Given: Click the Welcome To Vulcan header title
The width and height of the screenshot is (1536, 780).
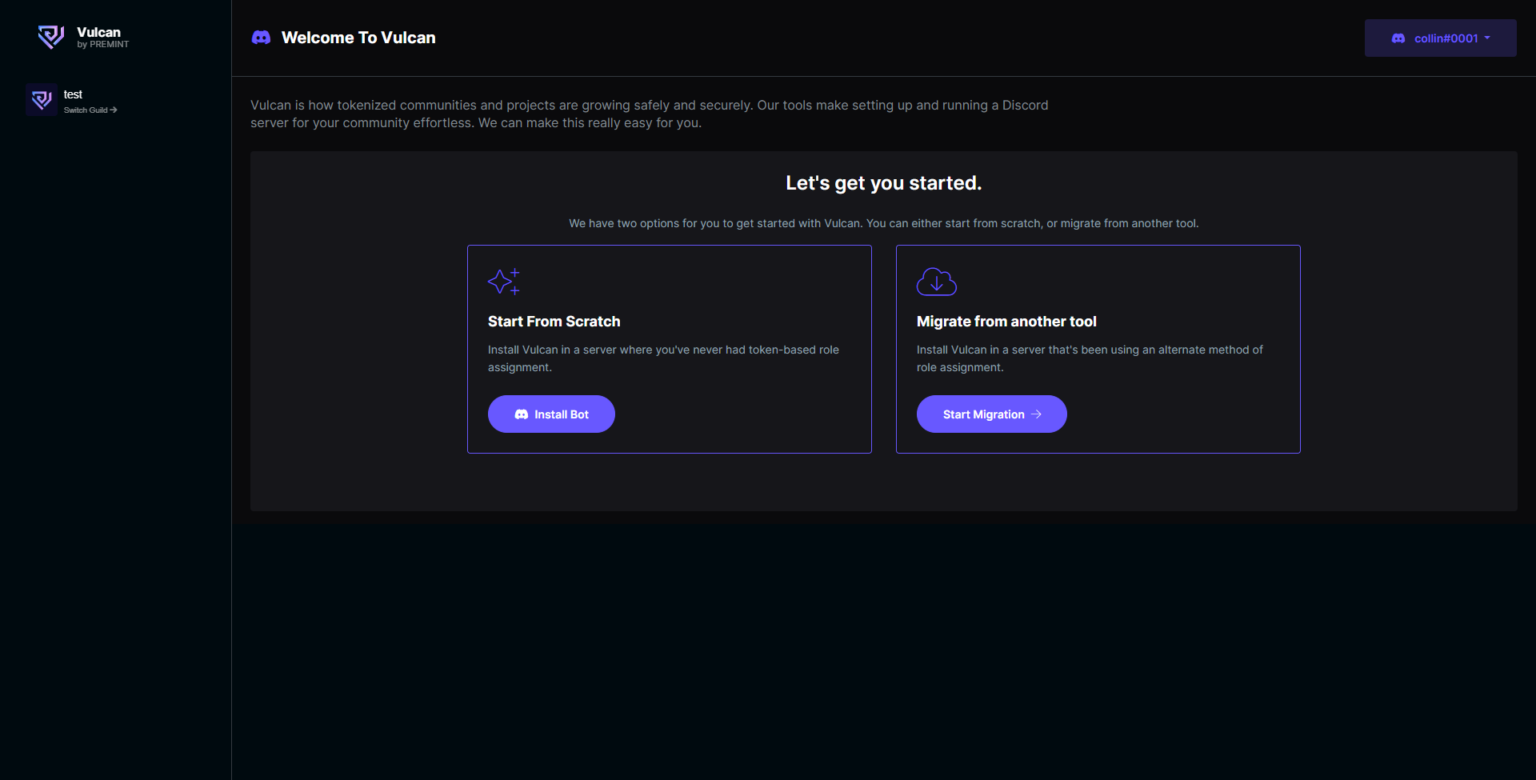Looking at the screenshot, I should [358, 37].
